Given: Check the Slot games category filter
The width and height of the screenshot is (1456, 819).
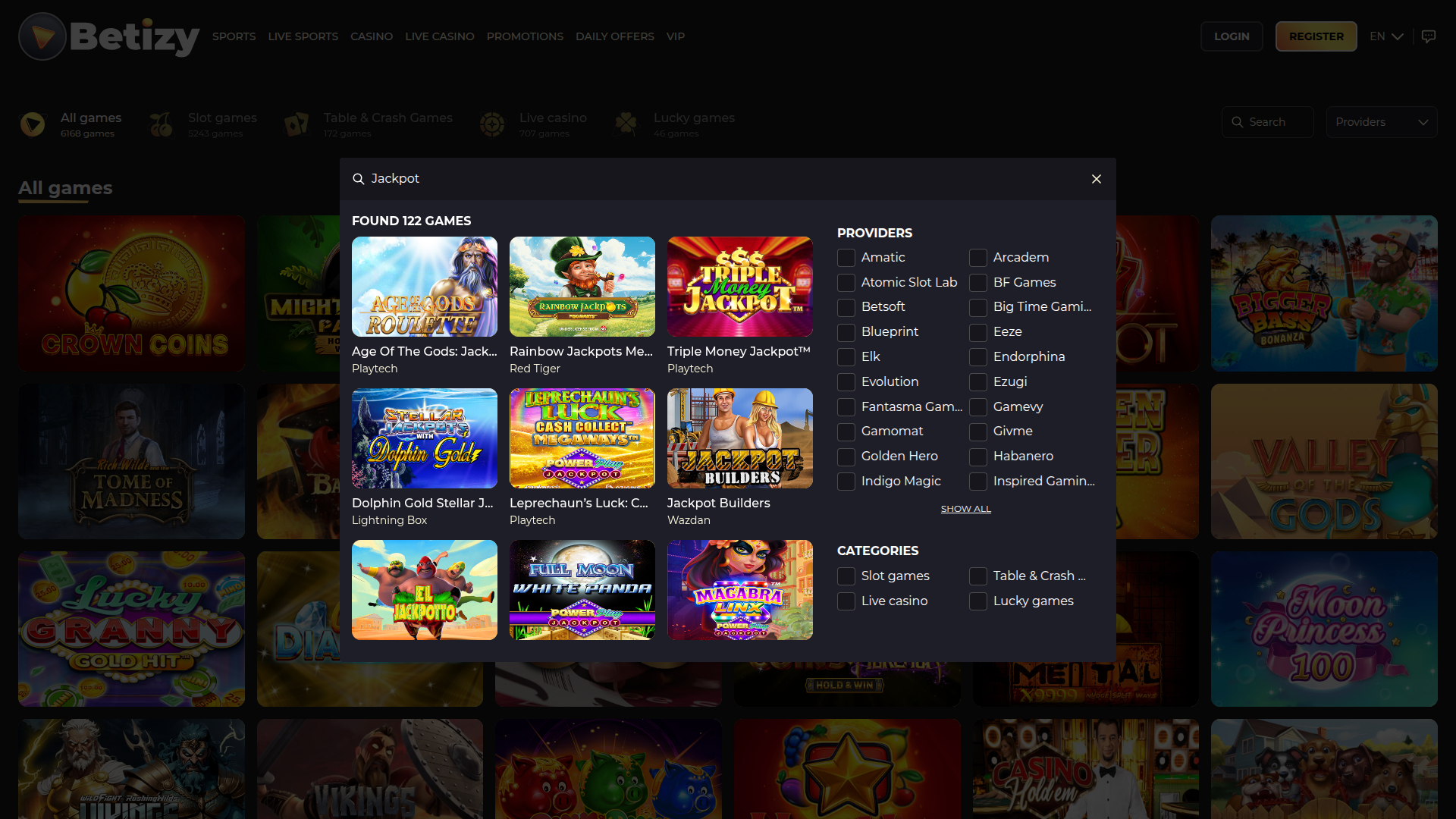Looking at the screenshot, I should coord(846,576).
